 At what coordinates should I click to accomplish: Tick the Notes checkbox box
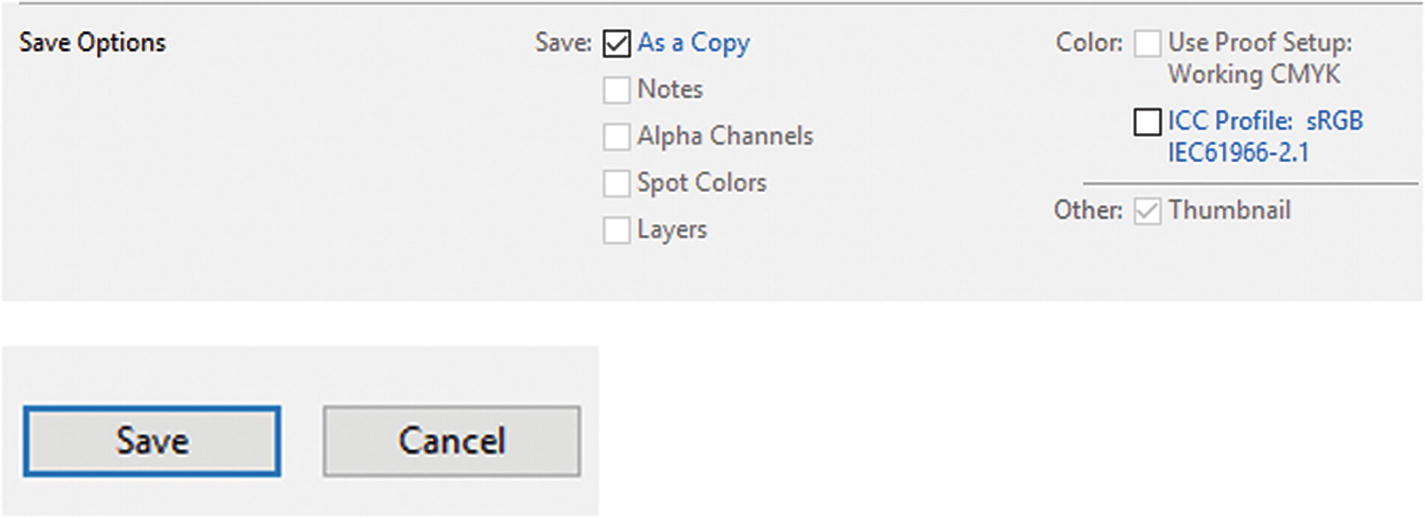point(617,90)
